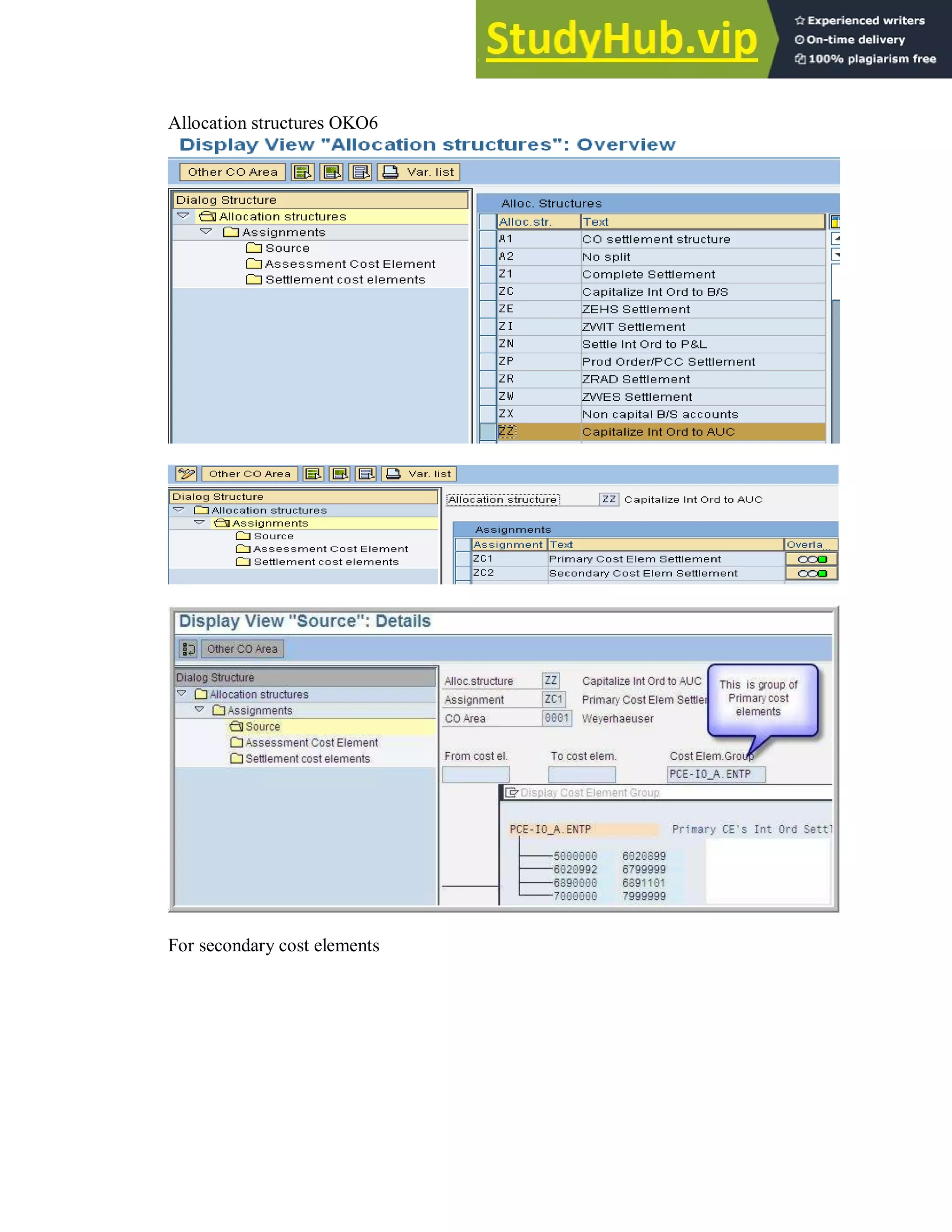Click Source open folder icon in Source Details tree
The height and width of the screenshot is (1232, 952).
click(236, 727)
